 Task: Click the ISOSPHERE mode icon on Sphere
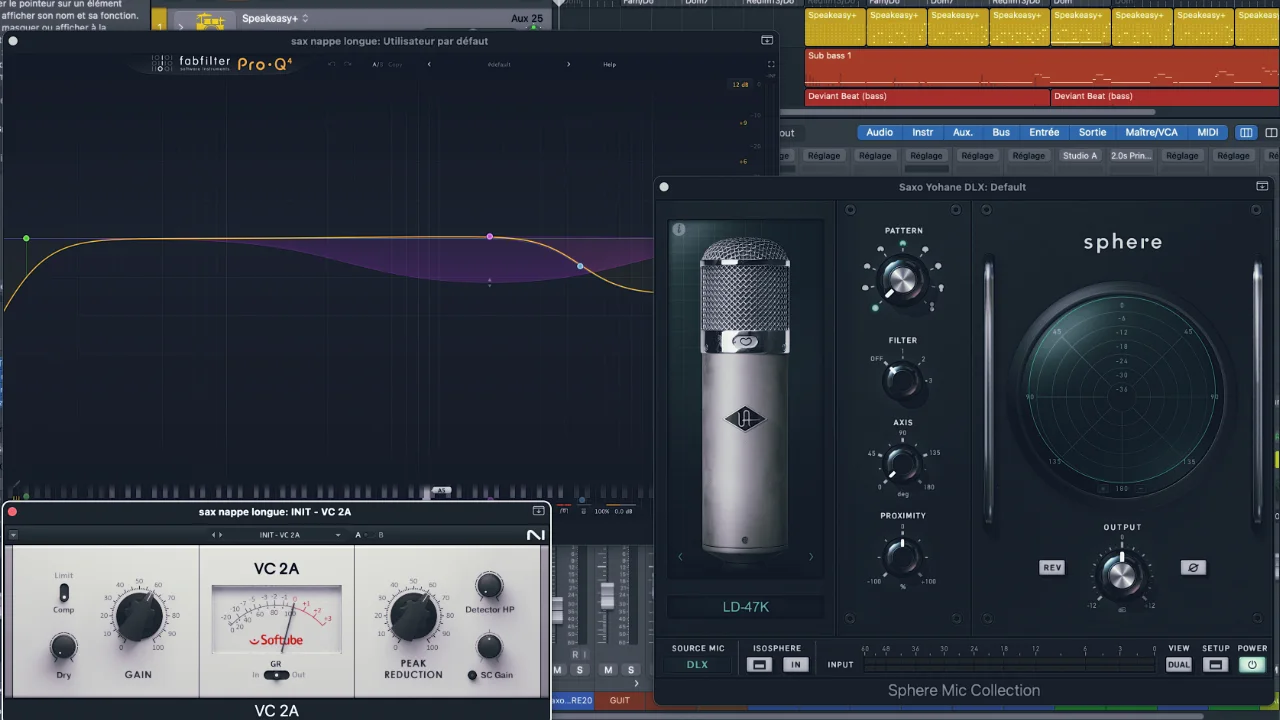point(759,665)
